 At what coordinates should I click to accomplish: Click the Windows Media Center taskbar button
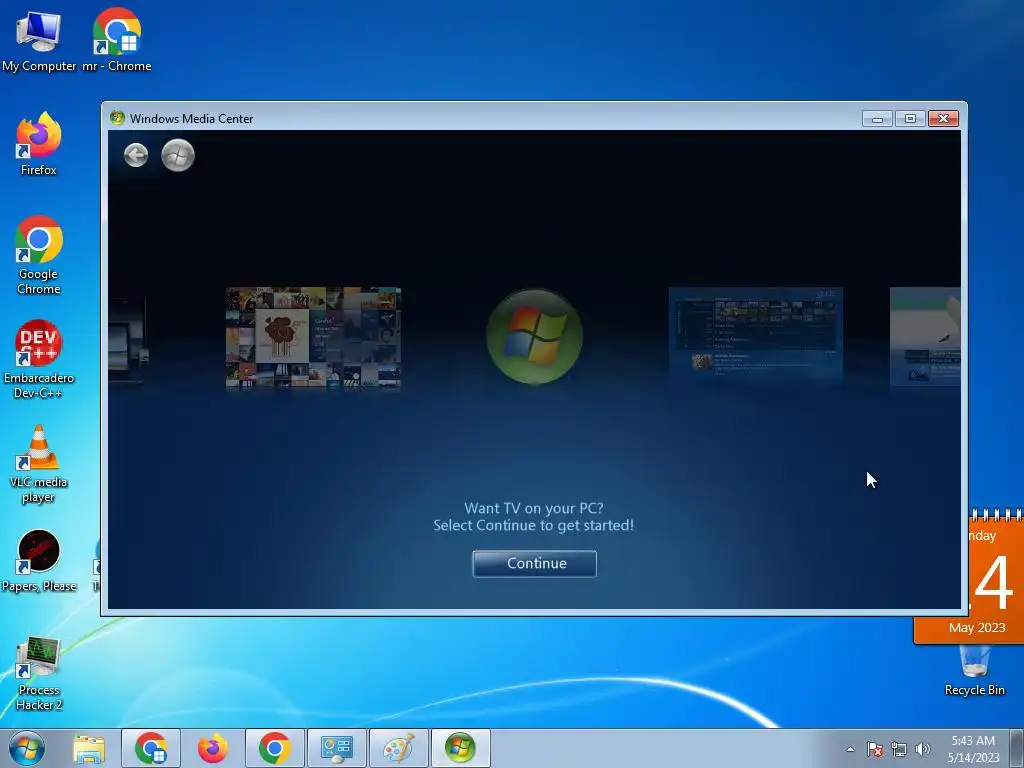[x=461, y=748]
